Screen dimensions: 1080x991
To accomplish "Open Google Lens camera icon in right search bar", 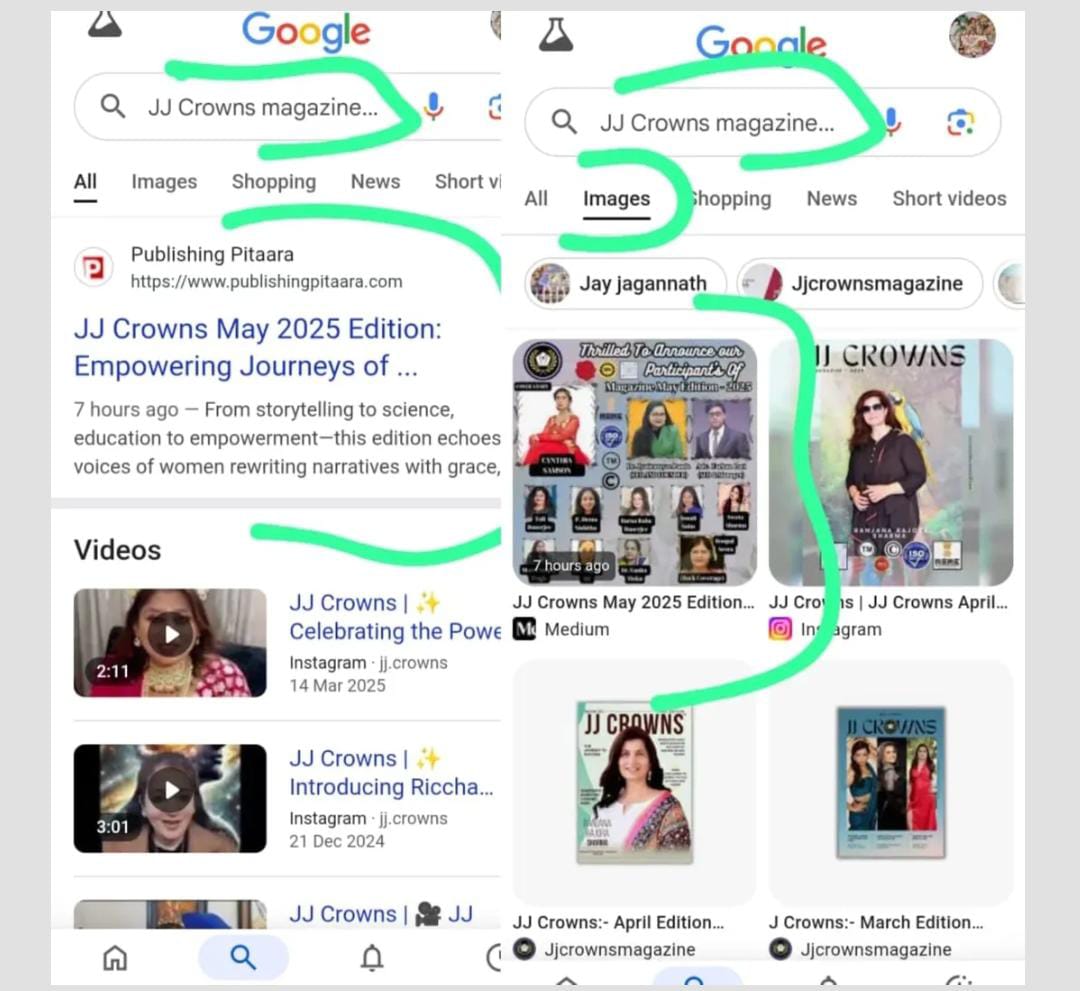I will [960, 122].
